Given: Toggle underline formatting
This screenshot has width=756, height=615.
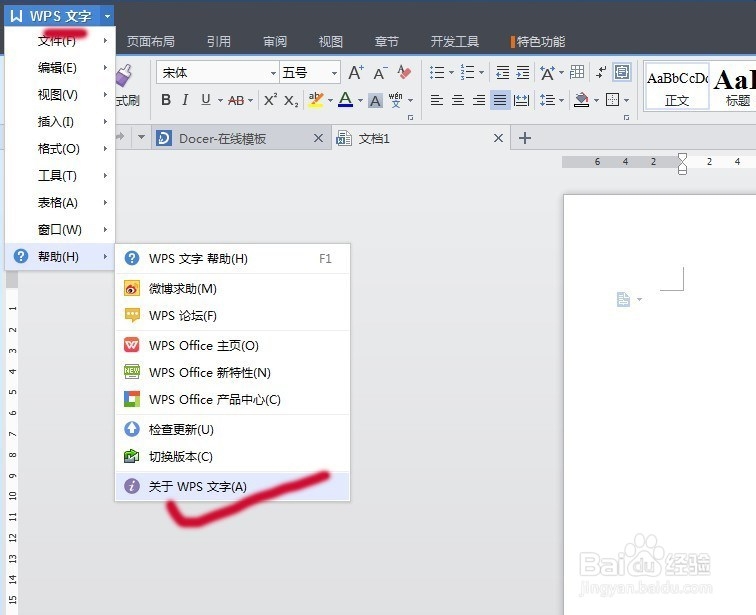Looking at the screenshot, I should click(206, 100).
